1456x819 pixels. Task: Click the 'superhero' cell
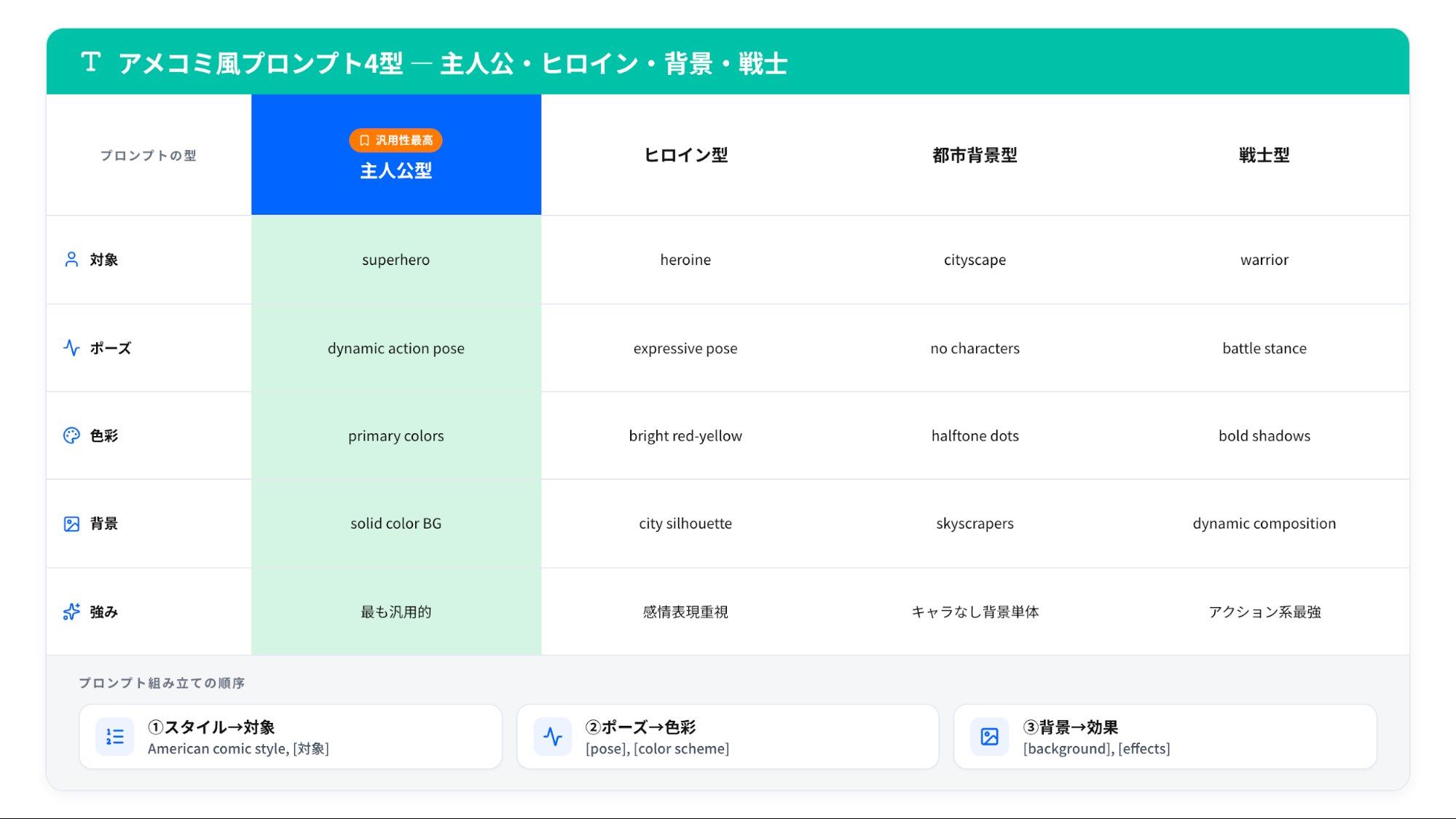[396, 260]
